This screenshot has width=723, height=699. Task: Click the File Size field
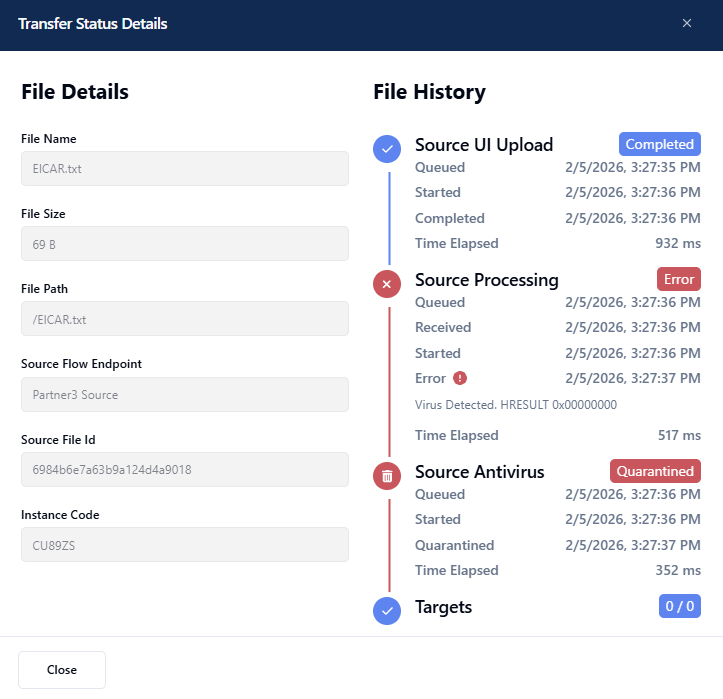[x=184, y=244]
